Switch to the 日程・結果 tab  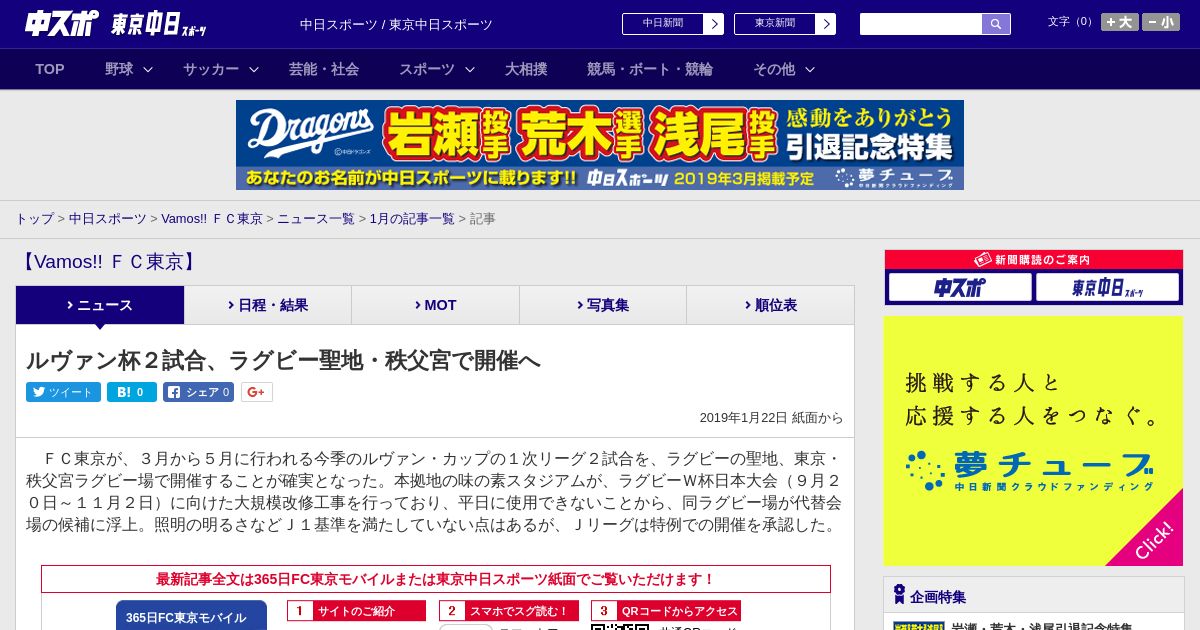[268, 305]
